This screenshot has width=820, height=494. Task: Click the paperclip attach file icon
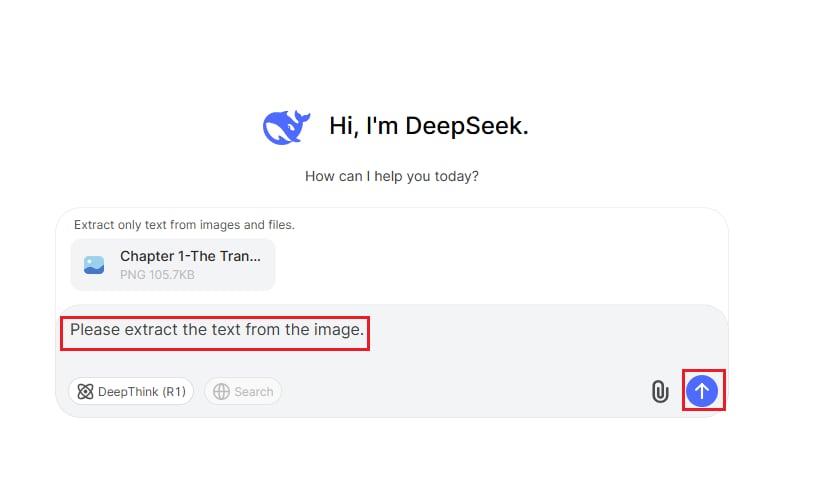click(x=660, y=391)
